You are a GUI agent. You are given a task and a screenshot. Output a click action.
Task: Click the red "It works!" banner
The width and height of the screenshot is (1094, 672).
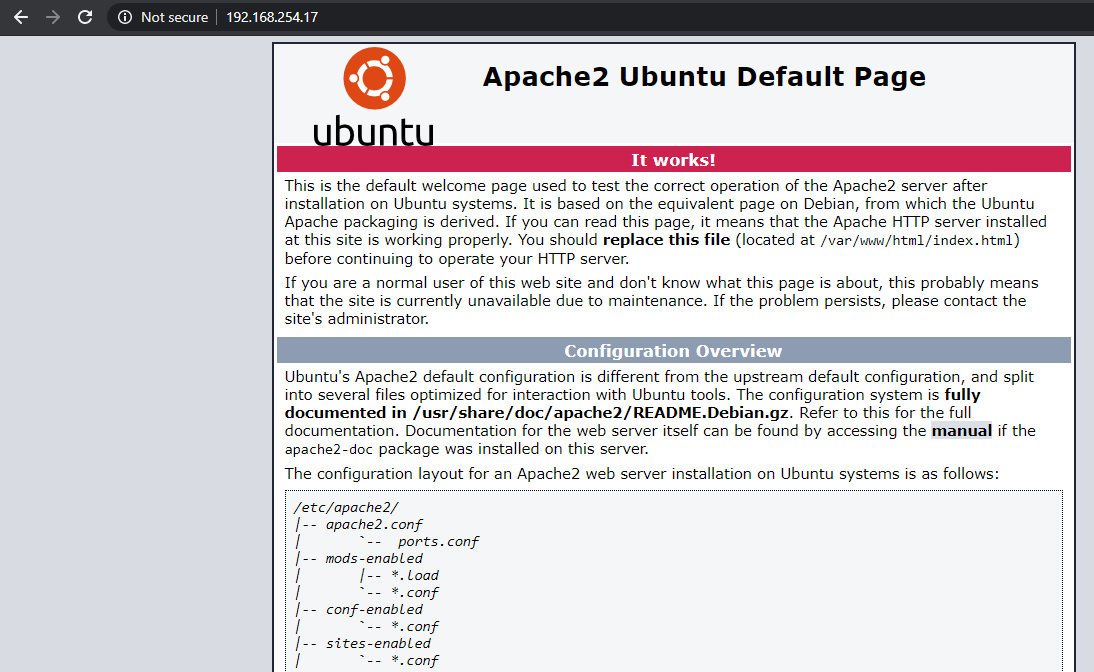coord(673,160)
